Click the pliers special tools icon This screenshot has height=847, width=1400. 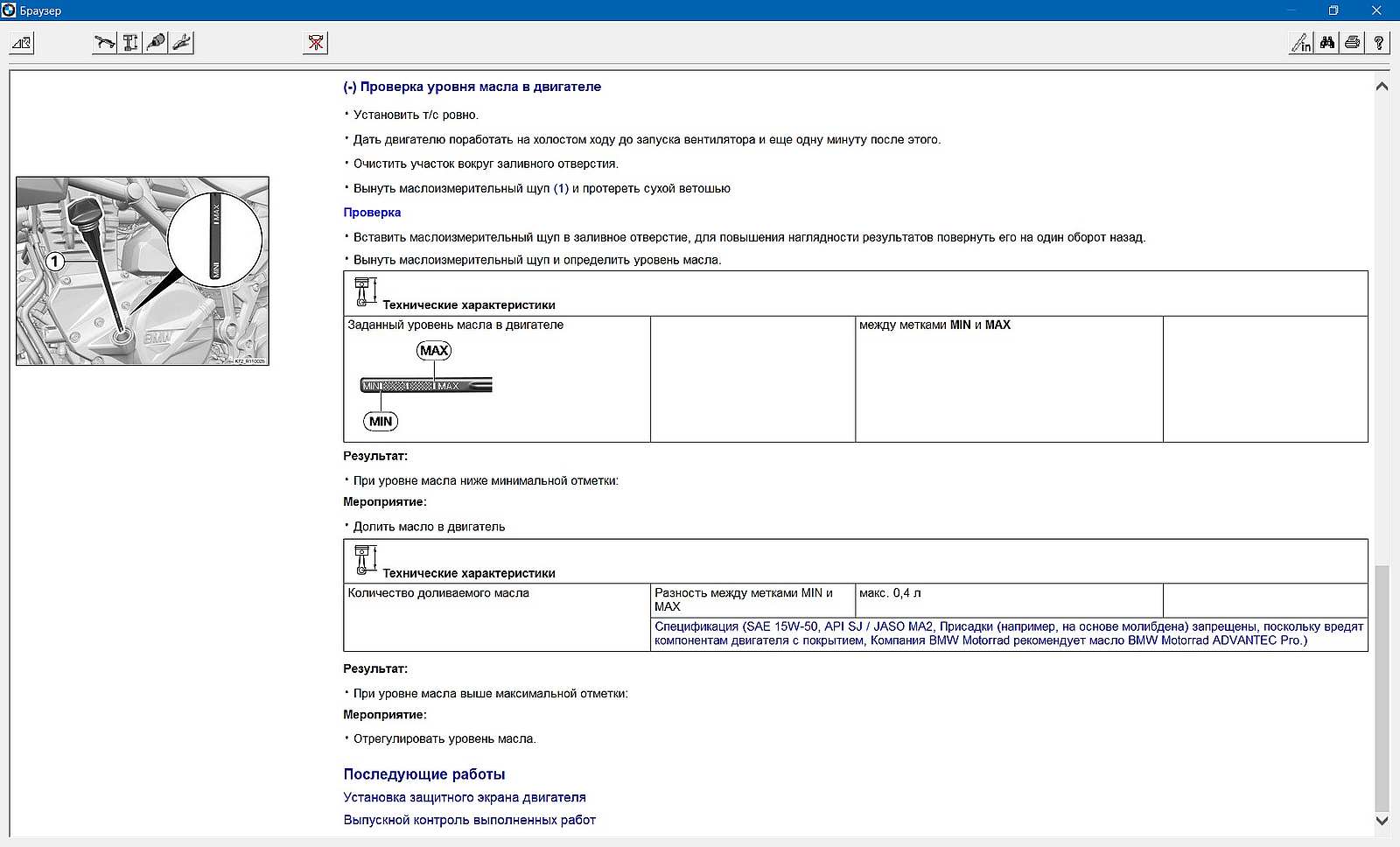tap(182, 43)
